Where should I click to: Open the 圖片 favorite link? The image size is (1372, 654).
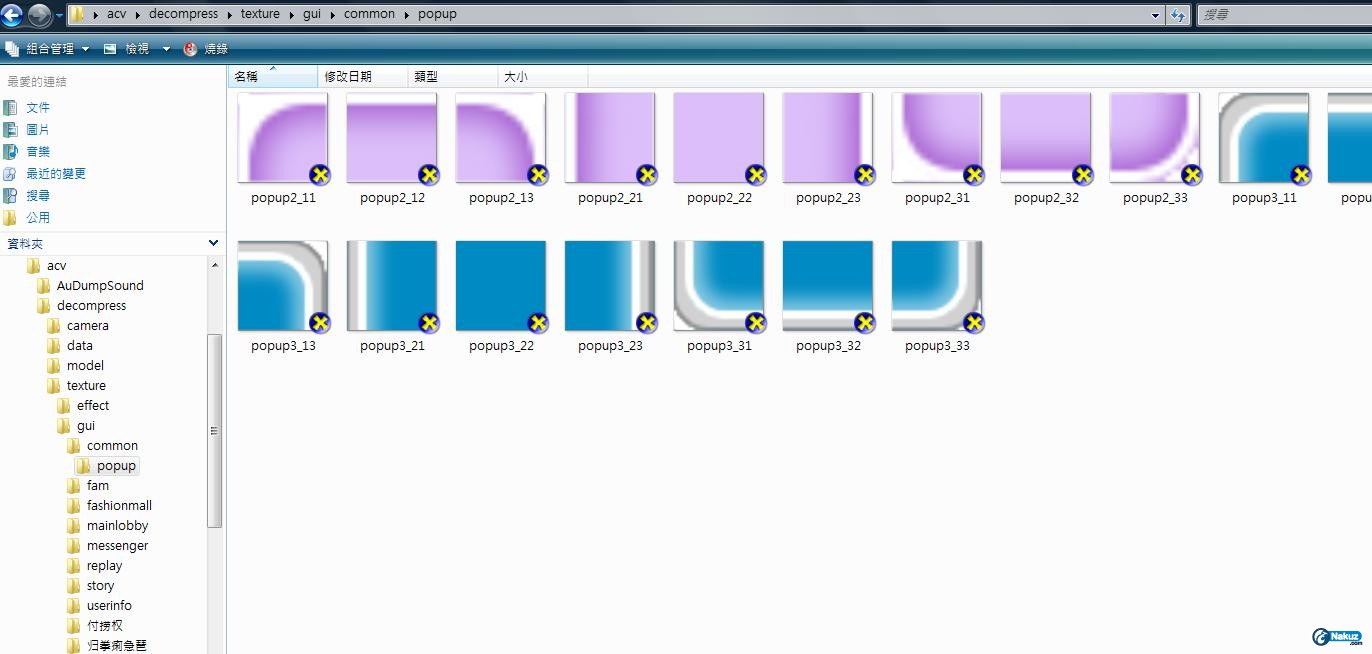[x=38, y=129]
